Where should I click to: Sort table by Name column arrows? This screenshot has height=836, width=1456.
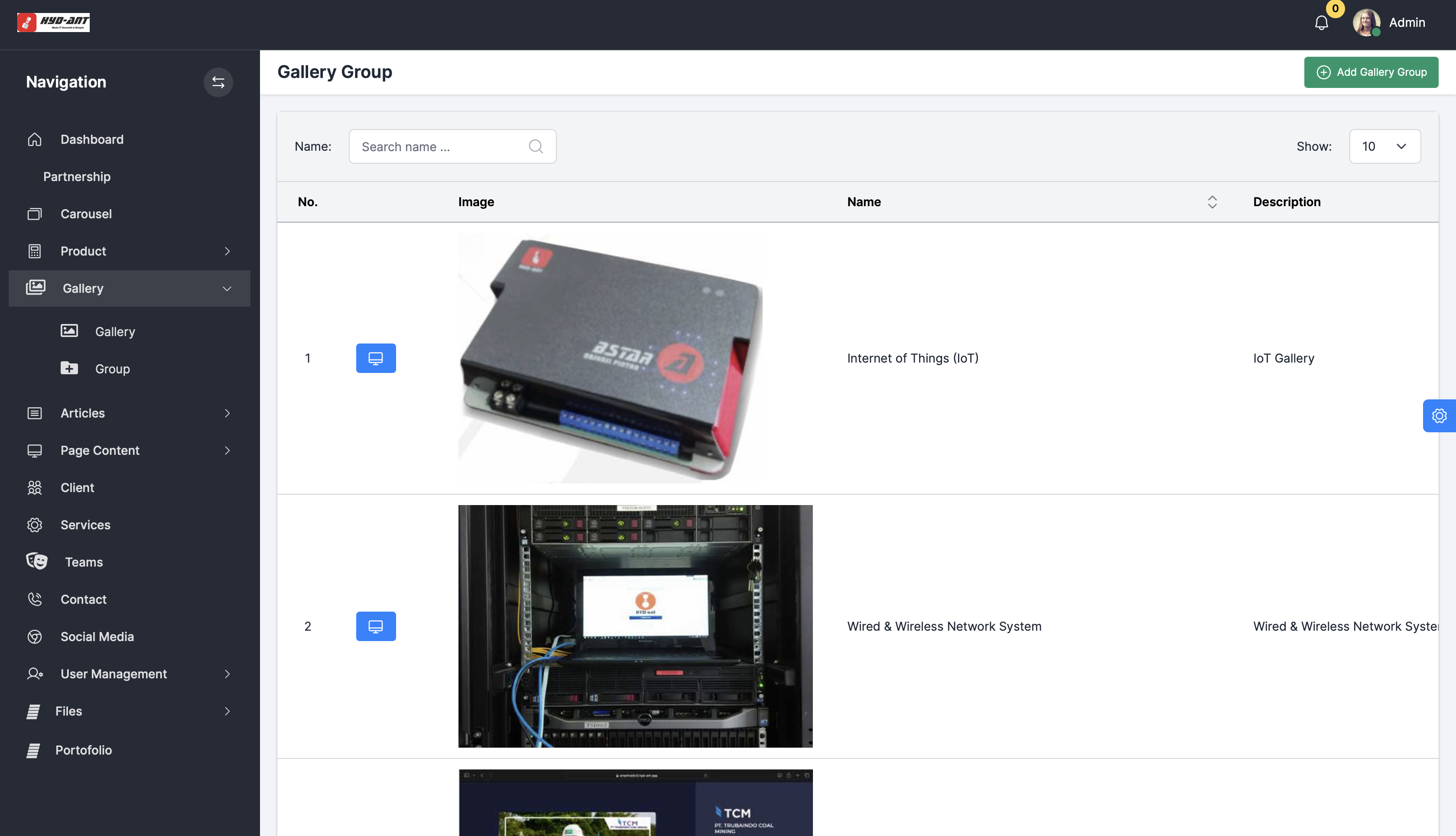coord(1212,202)
